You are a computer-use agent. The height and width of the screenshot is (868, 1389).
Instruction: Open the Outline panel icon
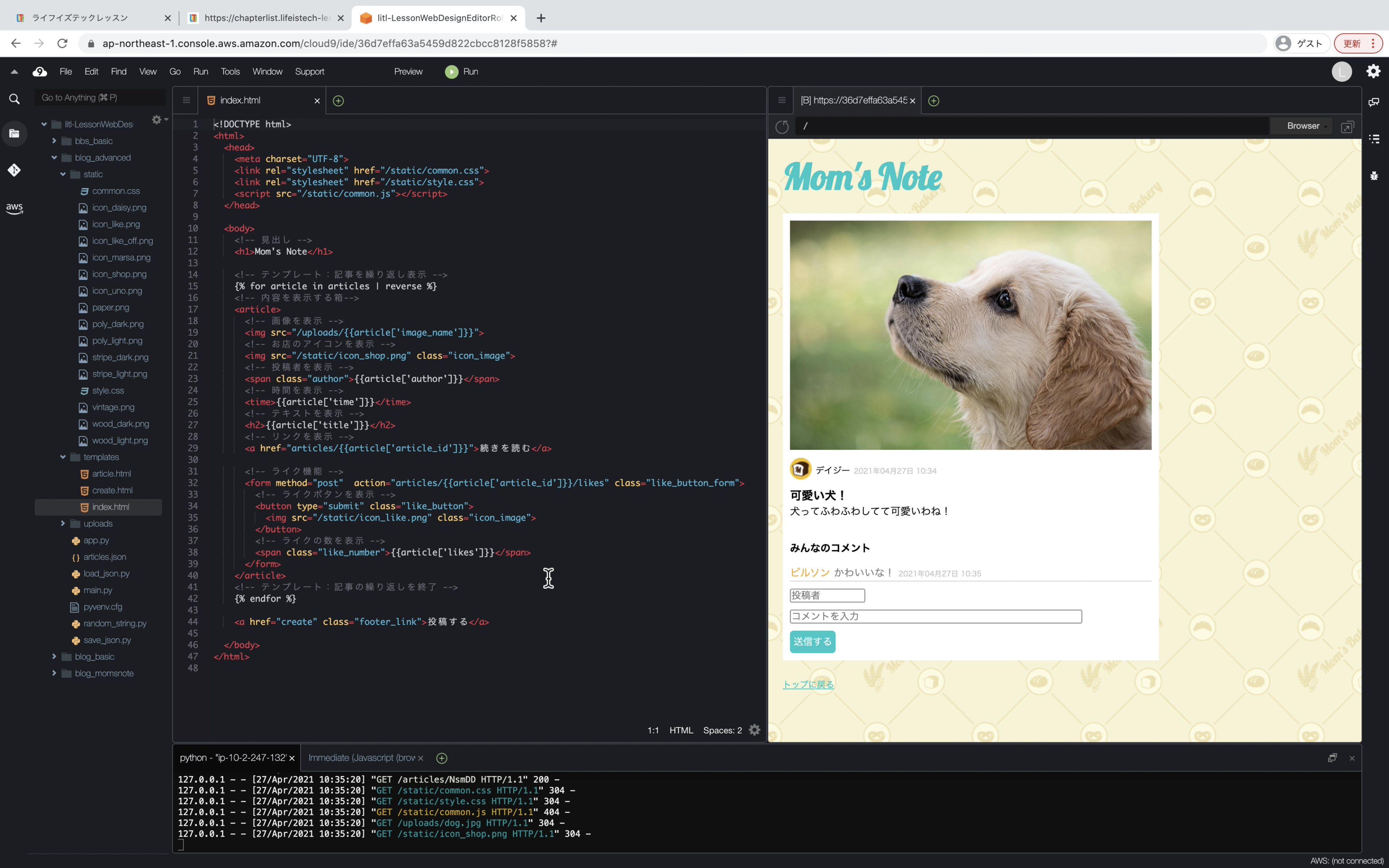click(1374, 139)
